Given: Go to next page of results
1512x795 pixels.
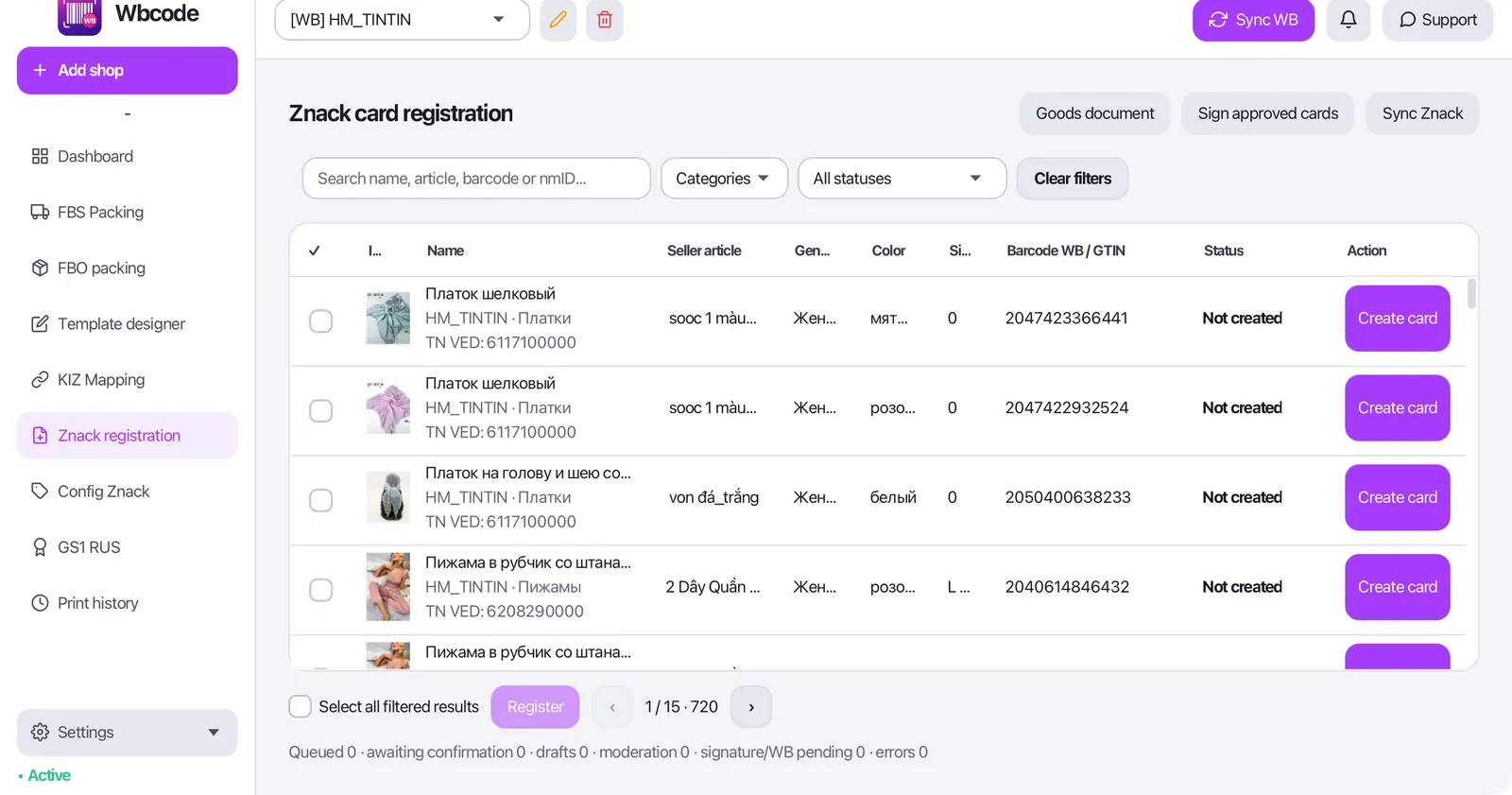Looking at the screenshot, I should pos(751,707).
